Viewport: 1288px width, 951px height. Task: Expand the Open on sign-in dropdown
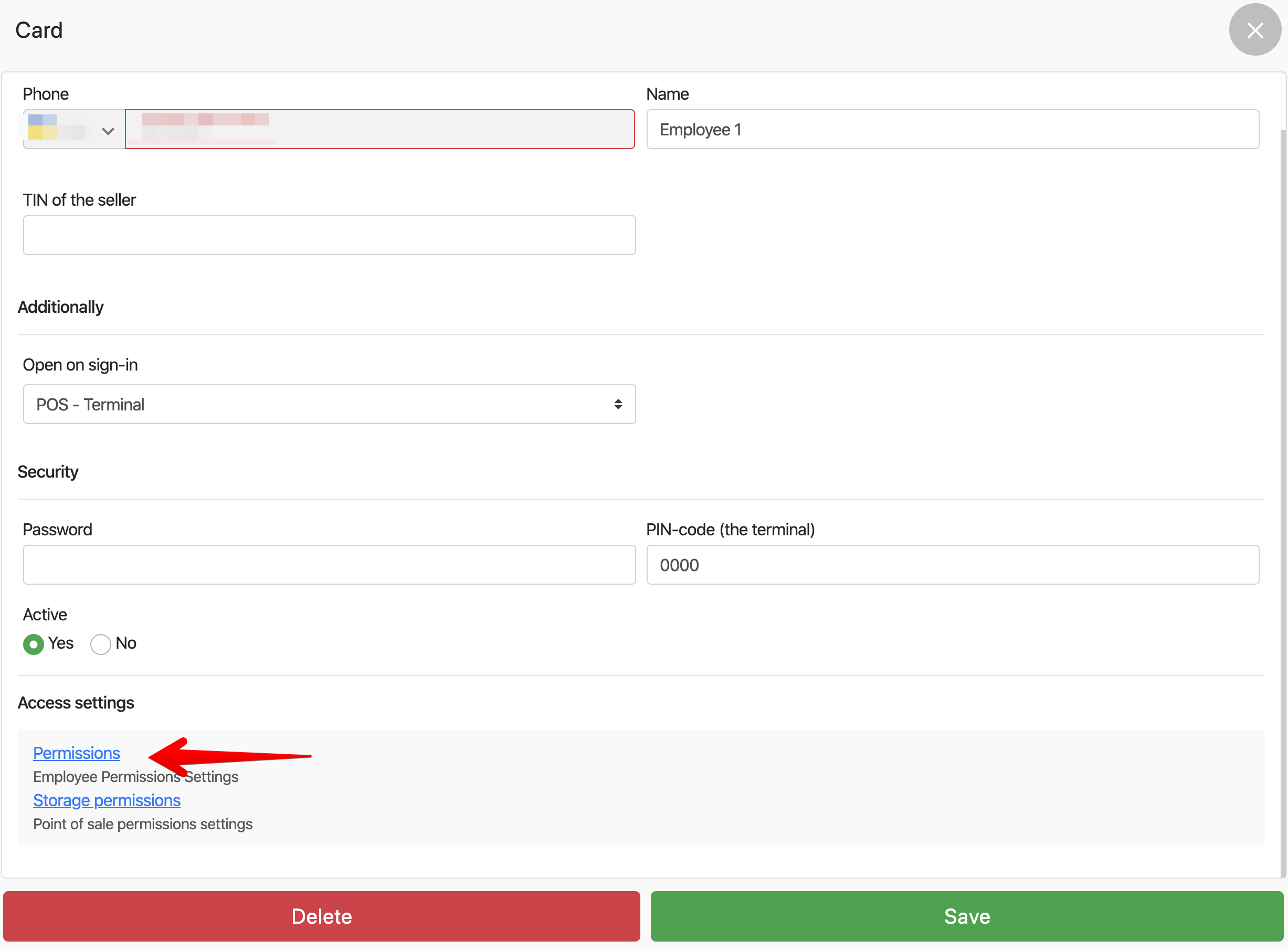[329, 404]
